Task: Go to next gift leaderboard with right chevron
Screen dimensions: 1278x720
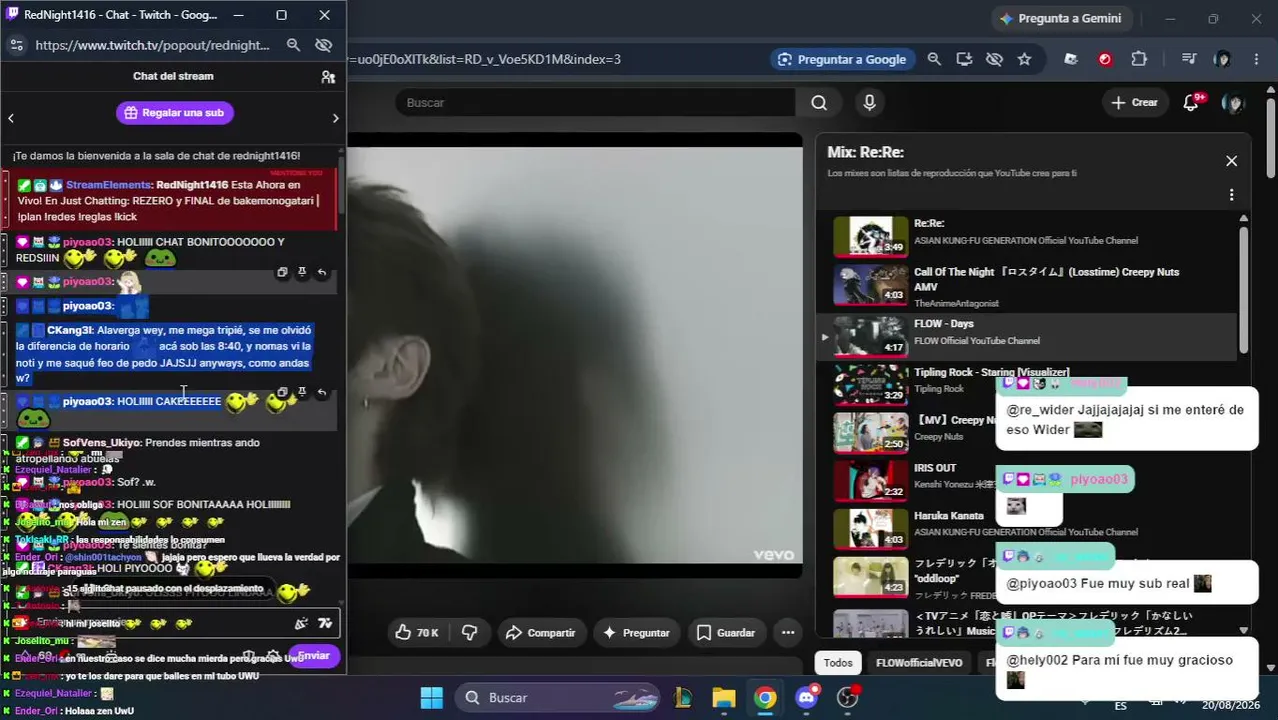Action: (x=335, y=118)
